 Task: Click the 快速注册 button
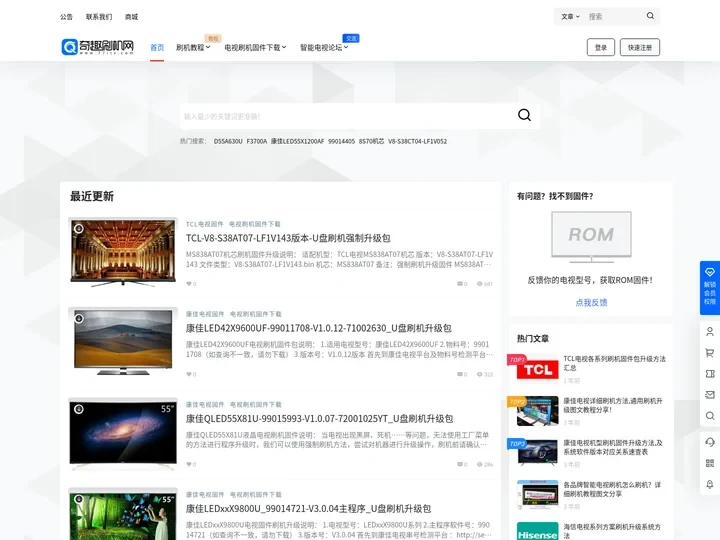(640, 47)
